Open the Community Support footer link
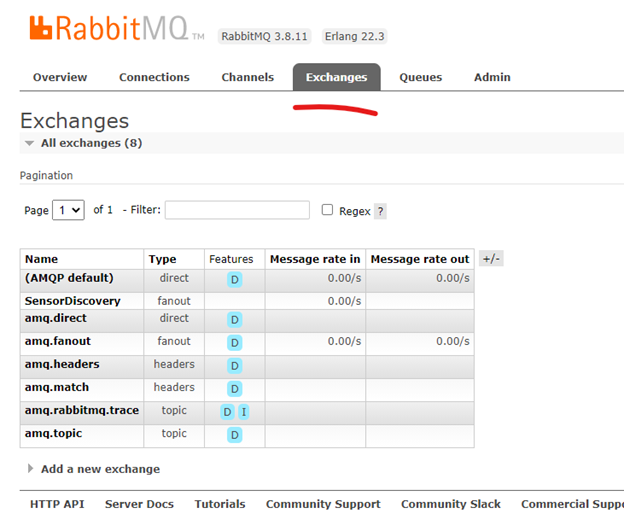The image size is (624, 525). (x=323, y=504)
